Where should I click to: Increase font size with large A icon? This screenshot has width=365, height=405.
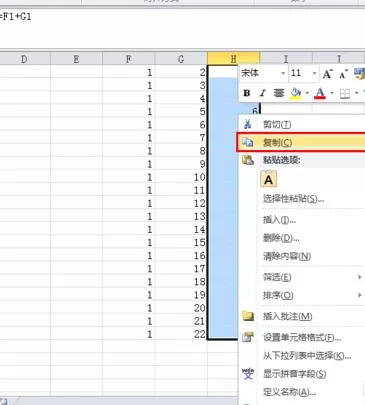click(x=327, y=74)
